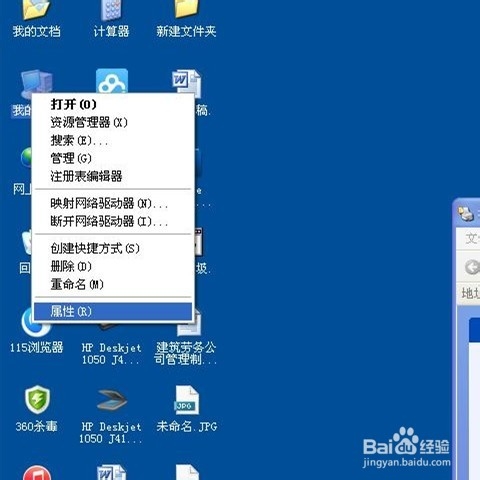The height and width of the screenshot is (480, 480).
Task: Click the 115浏览器 label text
Action: [x=36, y=348]
